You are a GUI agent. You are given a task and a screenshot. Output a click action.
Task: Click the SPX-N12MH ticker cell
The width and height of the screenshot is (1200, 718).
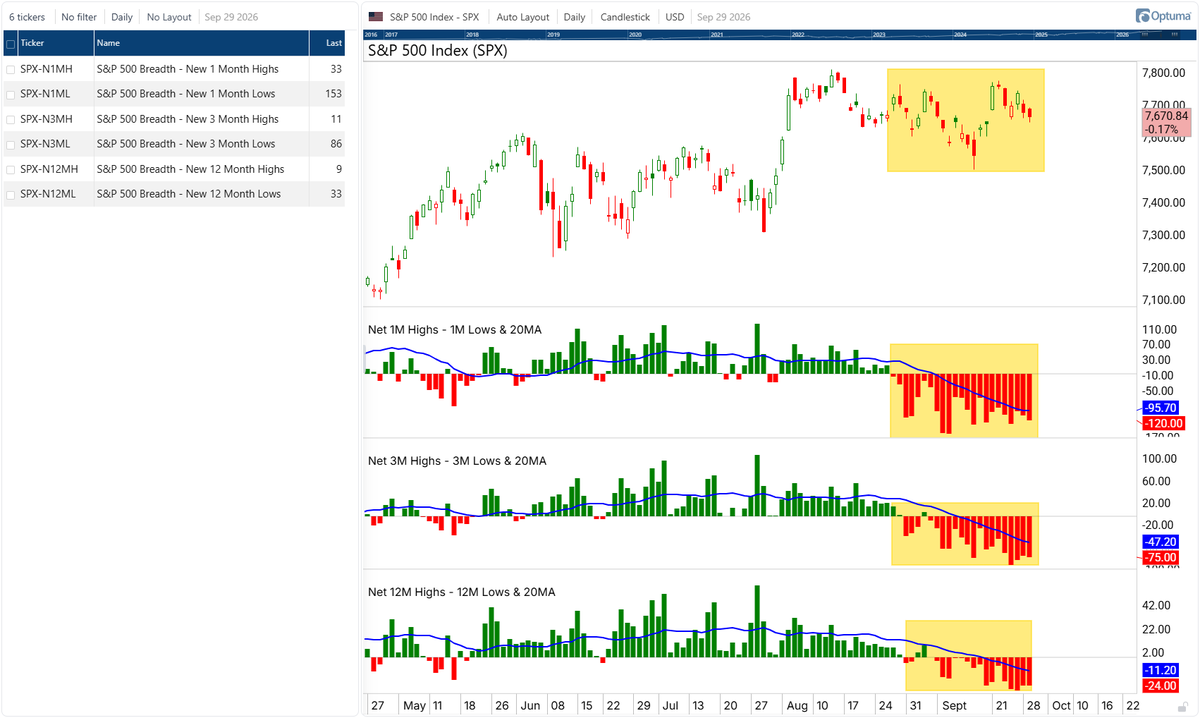(47, 169)
